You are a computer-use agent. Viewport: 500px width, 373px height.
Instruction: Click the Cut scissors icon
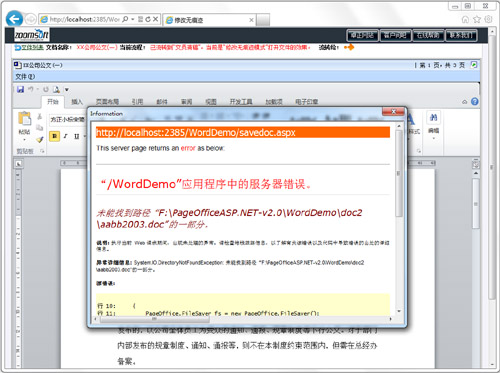39,116
